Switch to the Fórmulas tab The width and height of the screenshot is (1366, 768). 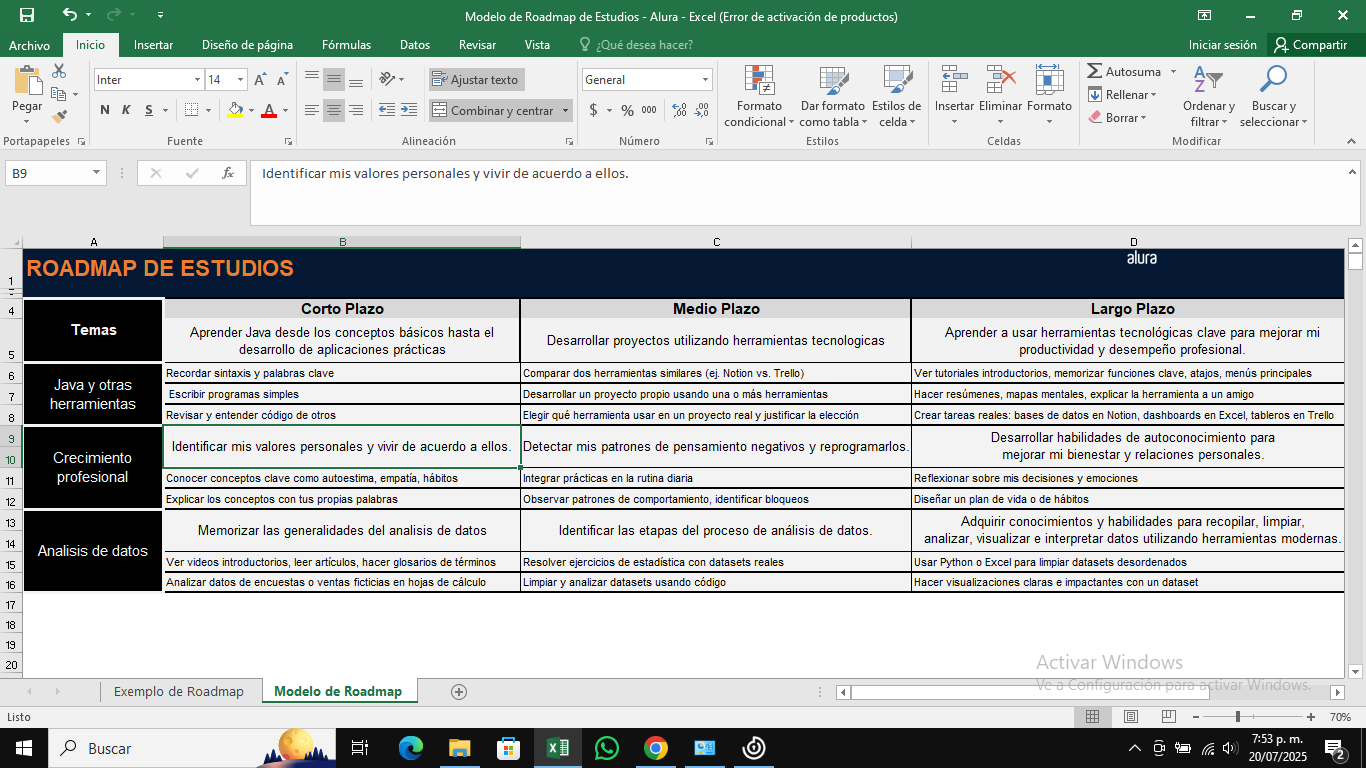tap(346, 45)
